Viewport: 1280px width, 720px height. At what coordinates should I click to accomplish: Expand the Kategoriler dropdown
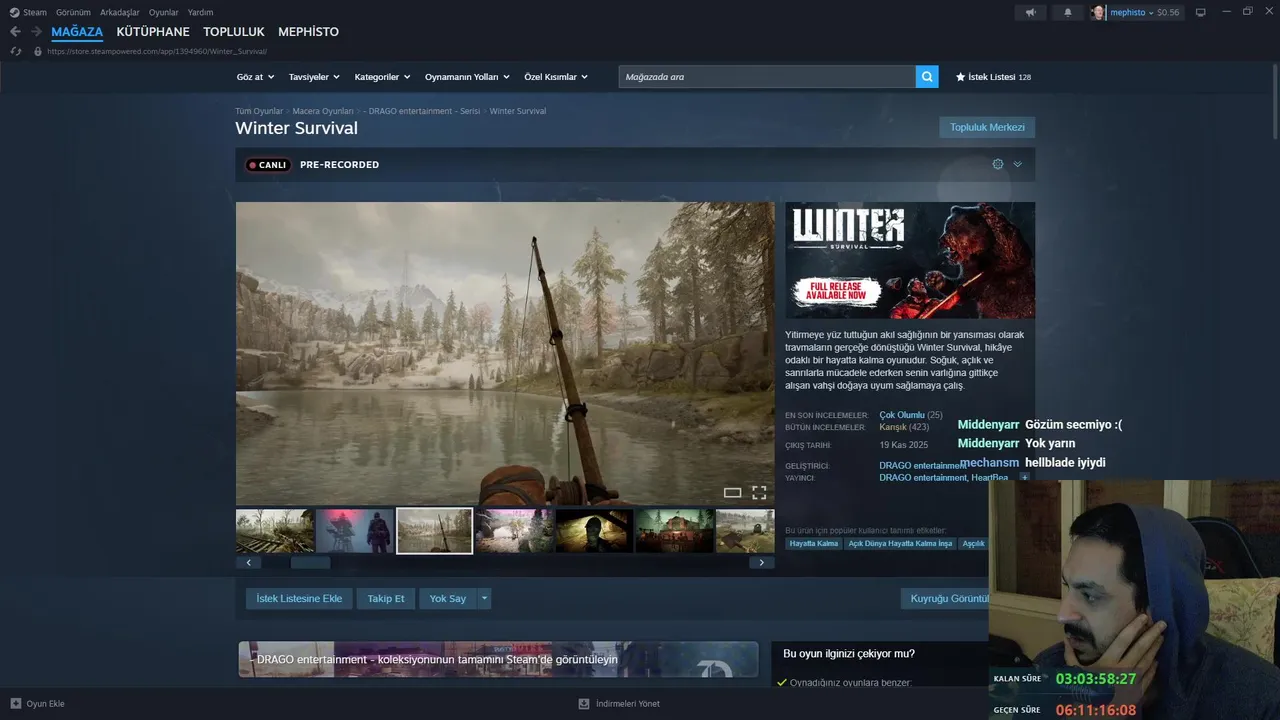pos(382,77)
